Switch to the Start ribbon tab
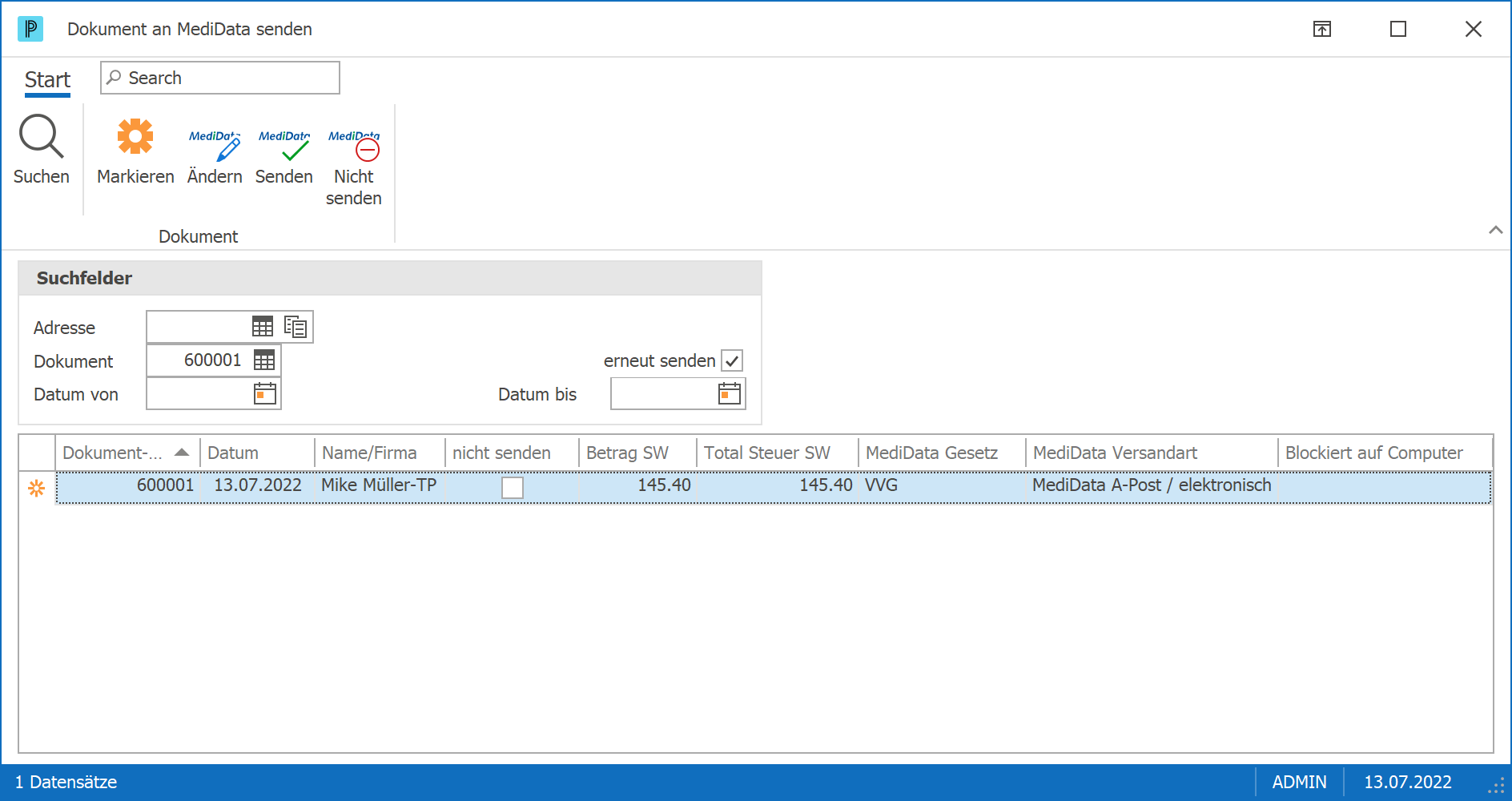This screenshot has height=801, width=1512. click(x=47, y=80)
